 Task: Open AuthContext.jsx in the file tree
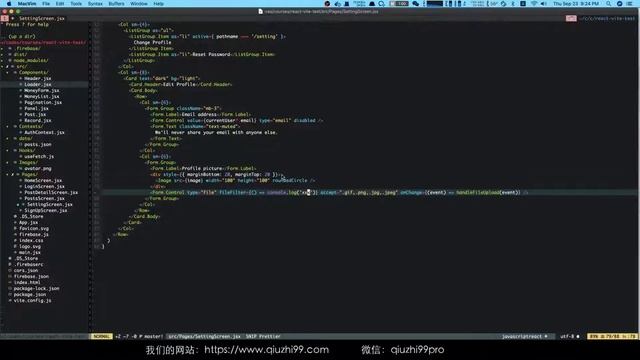[x=44, y=132]
